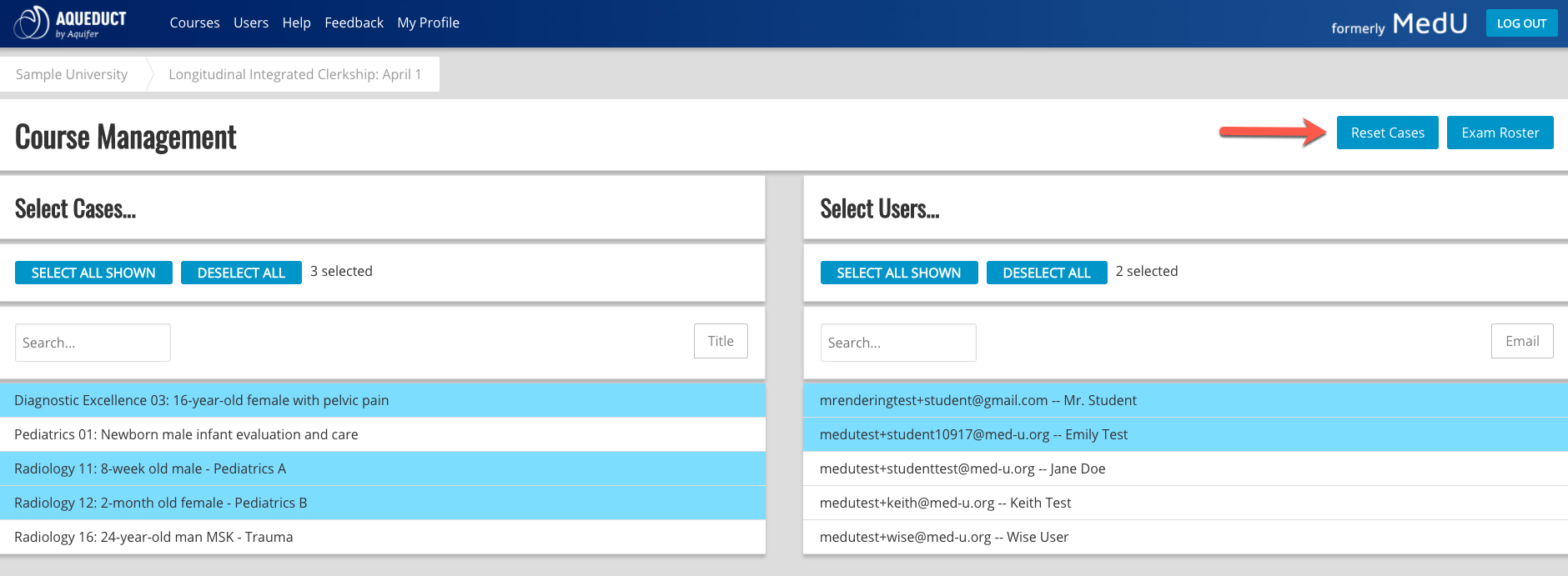Focus the users Search field
The height and width of the screenshot is (576, 1568).
898,343
